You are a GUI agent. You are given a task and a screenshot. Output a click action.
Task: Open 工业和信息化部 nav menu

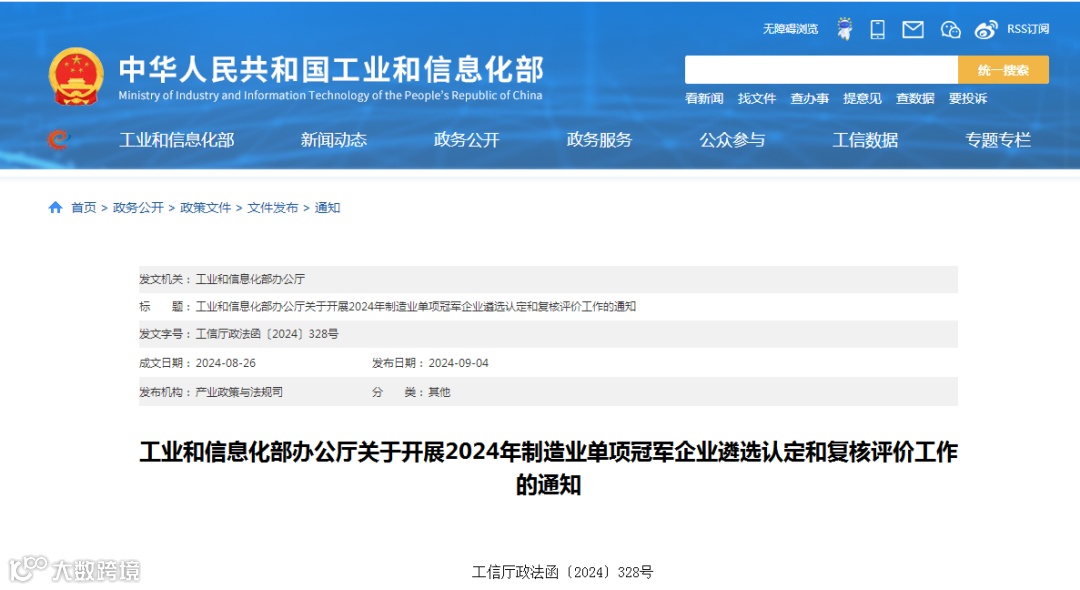176,140
